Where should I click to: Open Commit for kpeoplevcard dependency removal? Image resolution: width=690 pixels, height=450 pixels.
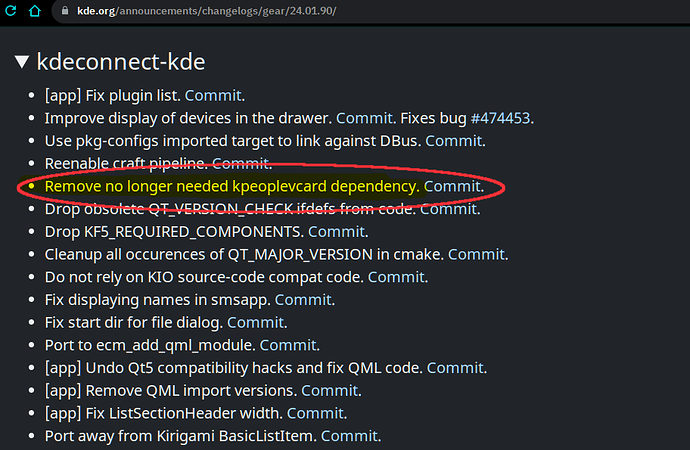[x=452, y=187]
